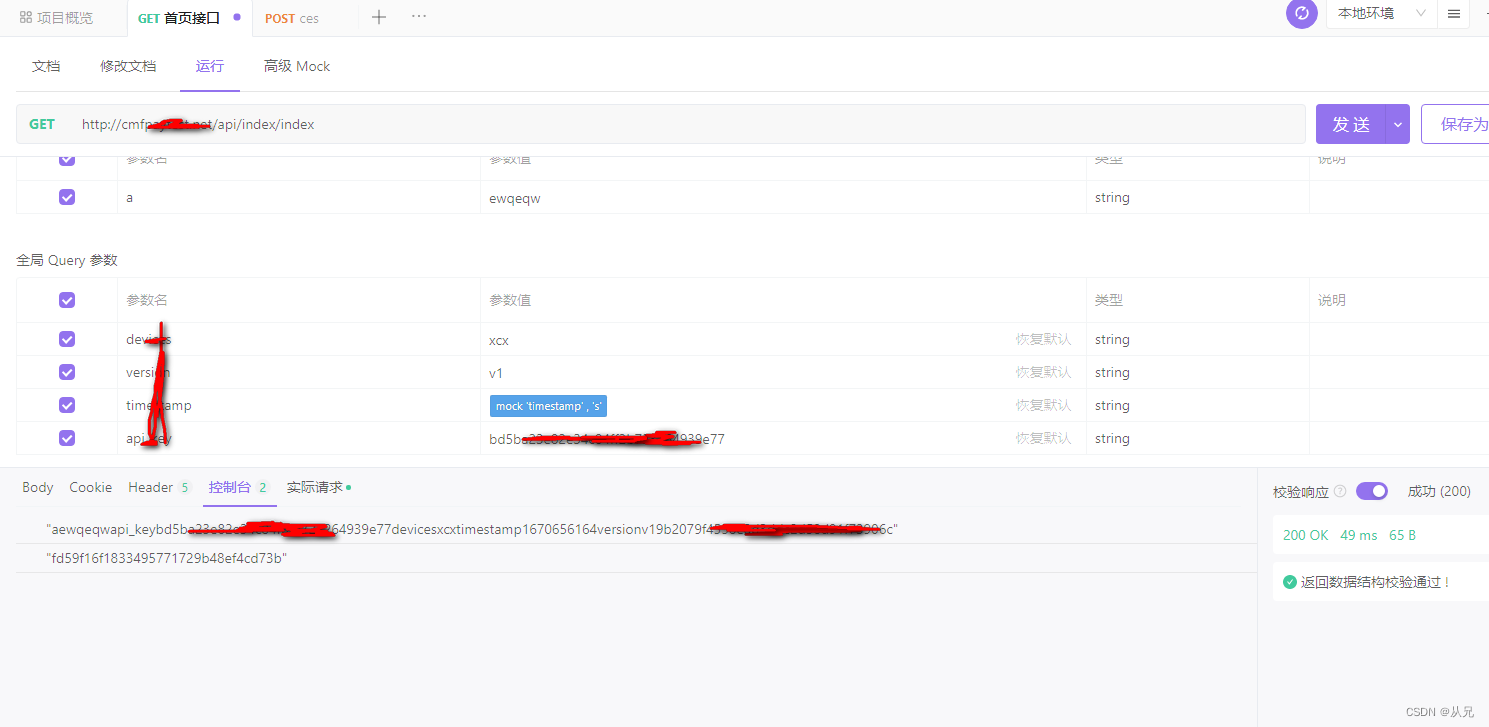The height and width of the screenshot is (727, 1489).
Task: Toggle the 校验响应 switch
Action: [x=1372, y=491]
